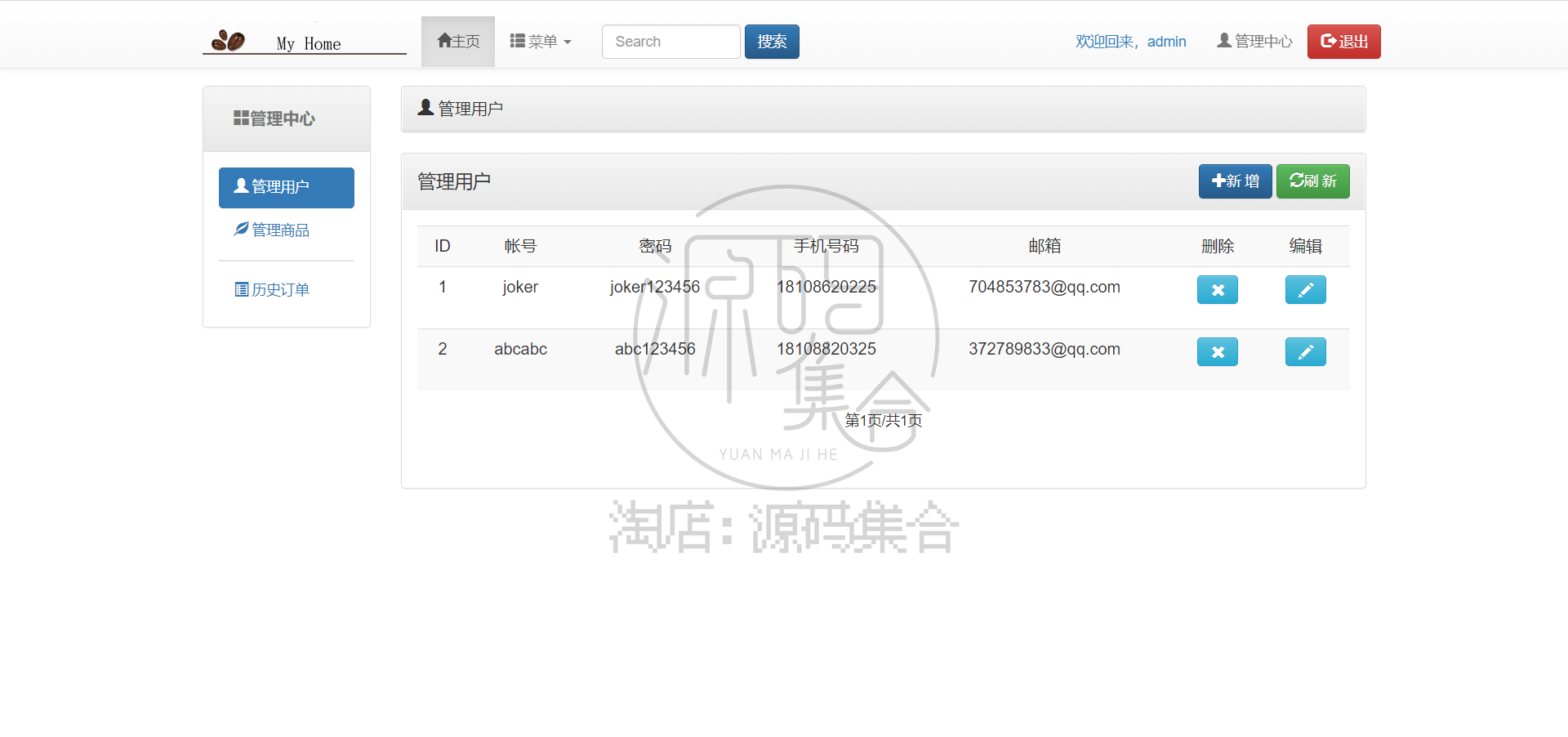Click the ID column header

(443, 246)
